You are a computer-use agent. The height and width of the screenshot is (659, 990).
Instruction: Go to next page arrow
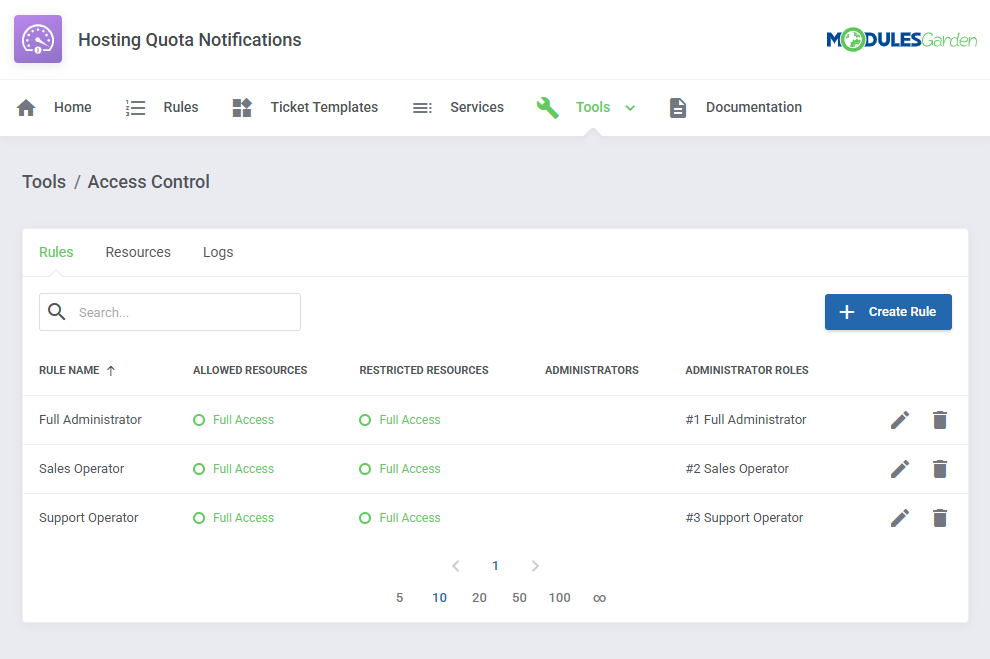point(535,566)
